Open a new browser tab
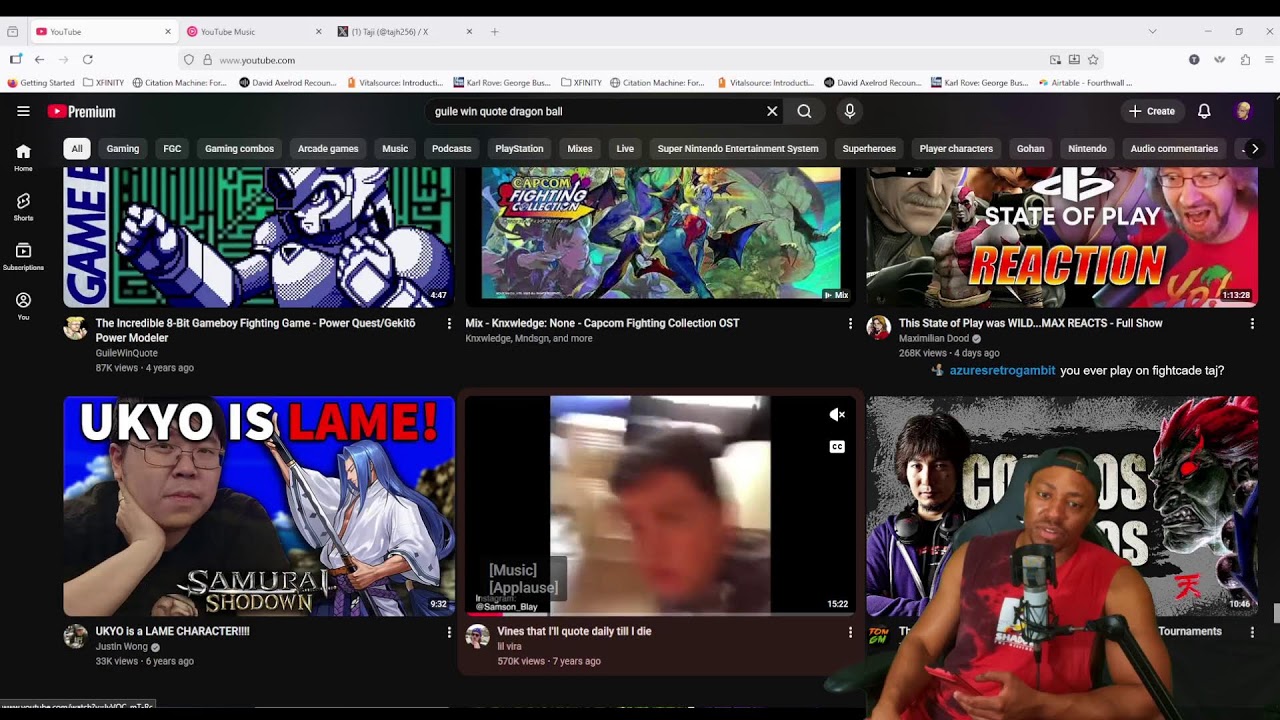Image resolution: width=1280 pixels, height=720 pixels. pos(494,32)
